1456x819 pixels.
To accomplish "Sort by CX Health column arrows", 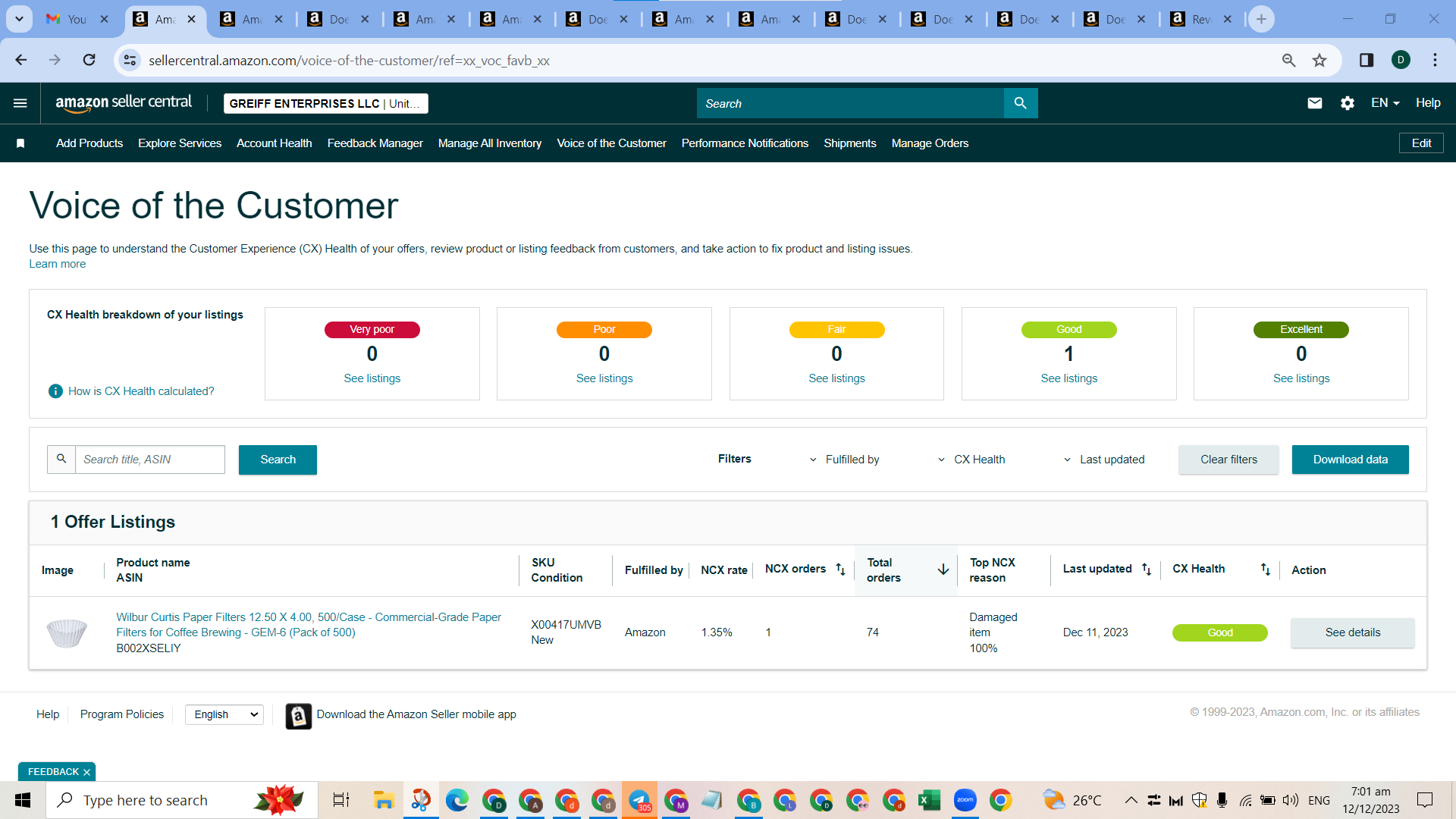I will (1266, 569).
